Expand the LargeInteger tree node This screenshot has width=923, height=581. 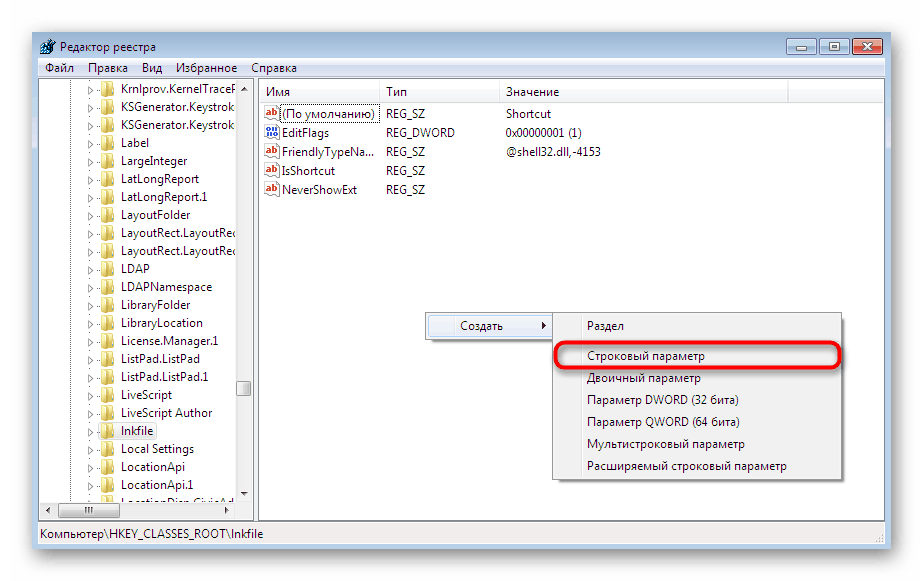(90, 162)
